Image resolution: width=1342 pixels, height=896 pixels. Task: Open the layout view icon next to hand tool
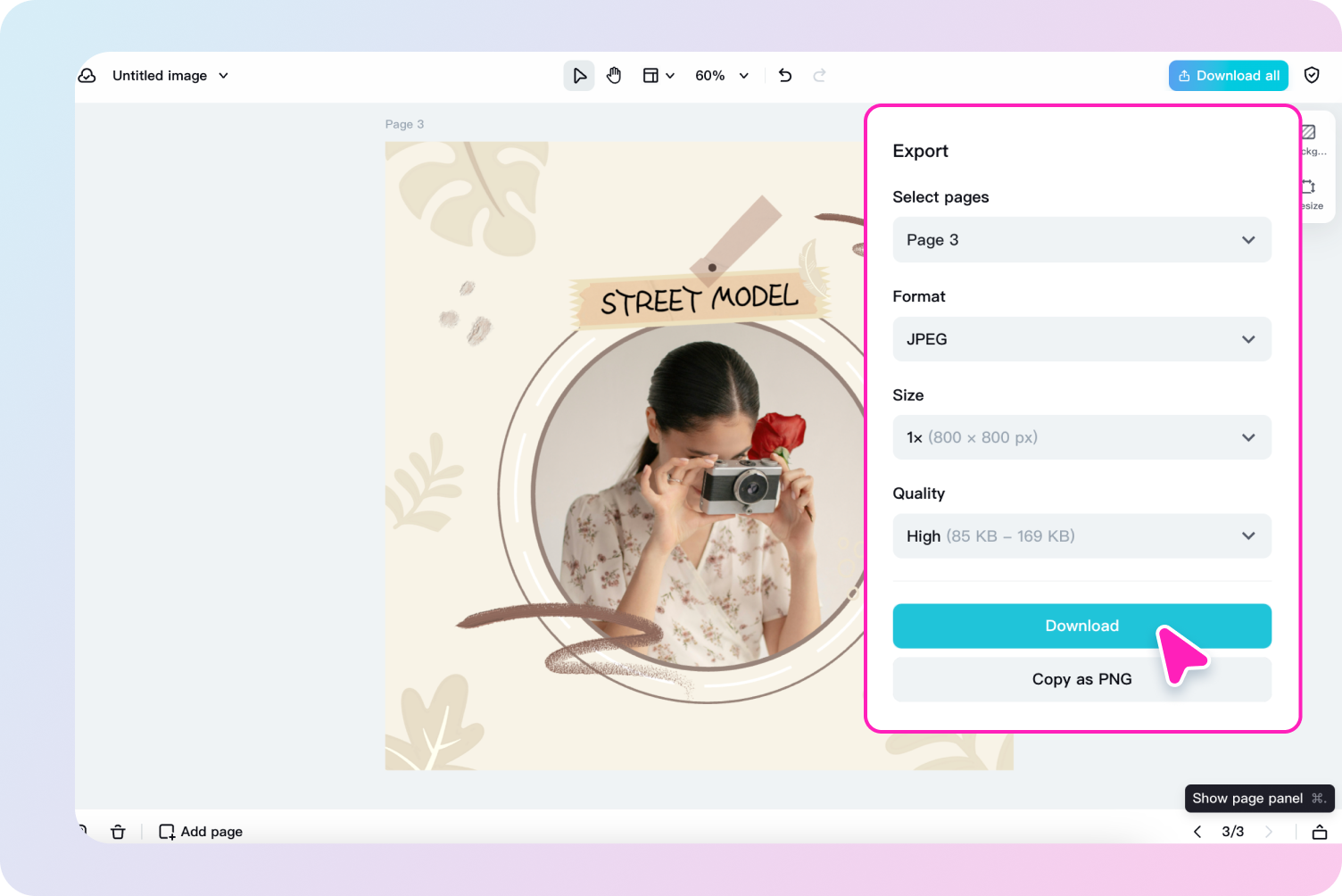tap(652, 75)
